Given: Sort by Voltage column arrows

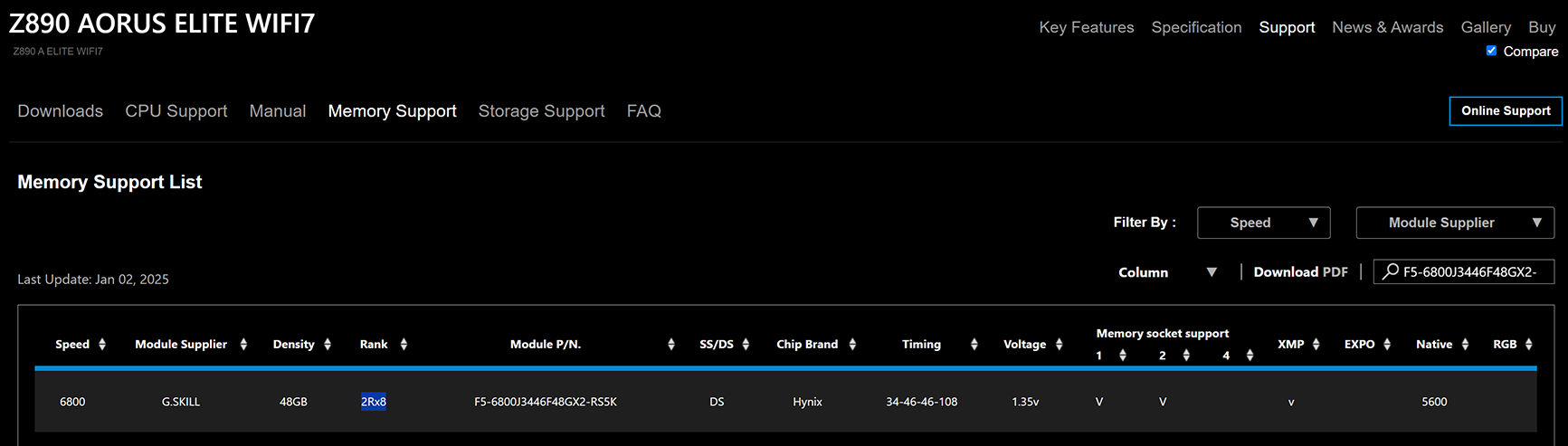Looking at the screenshot, I should tap(1059, 345).
